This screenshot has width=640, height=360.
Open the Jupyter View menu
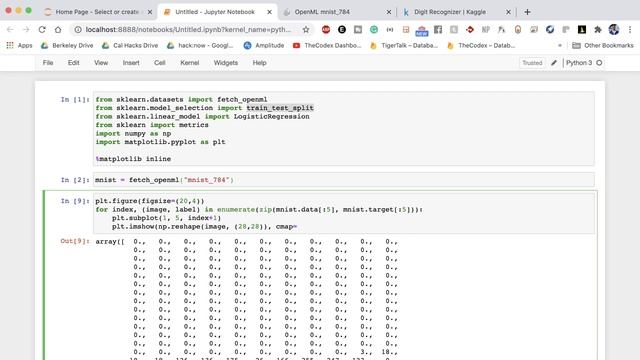(101, 63)
